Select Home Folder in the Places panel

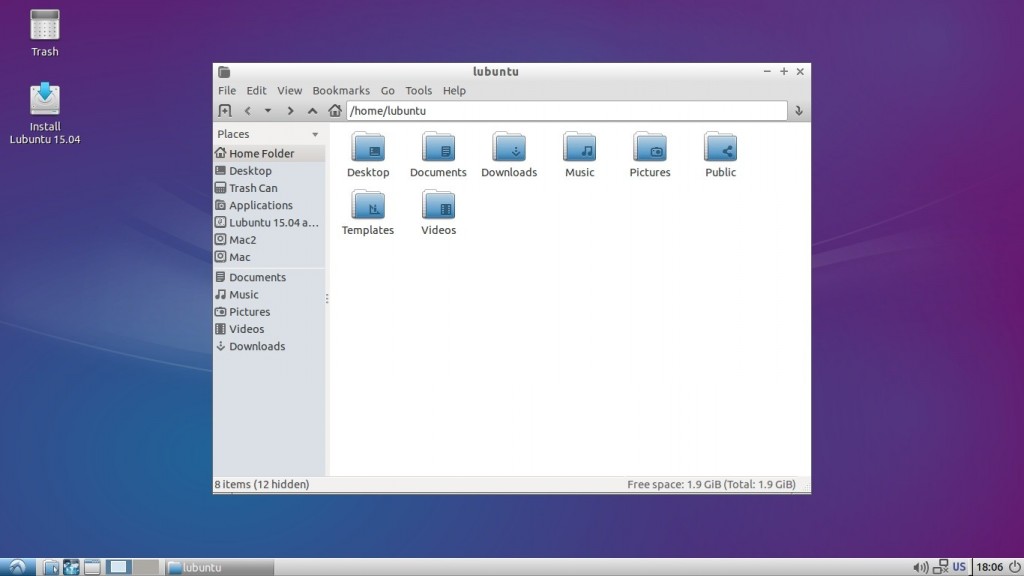pyautogui.click(x=260, y=153)
